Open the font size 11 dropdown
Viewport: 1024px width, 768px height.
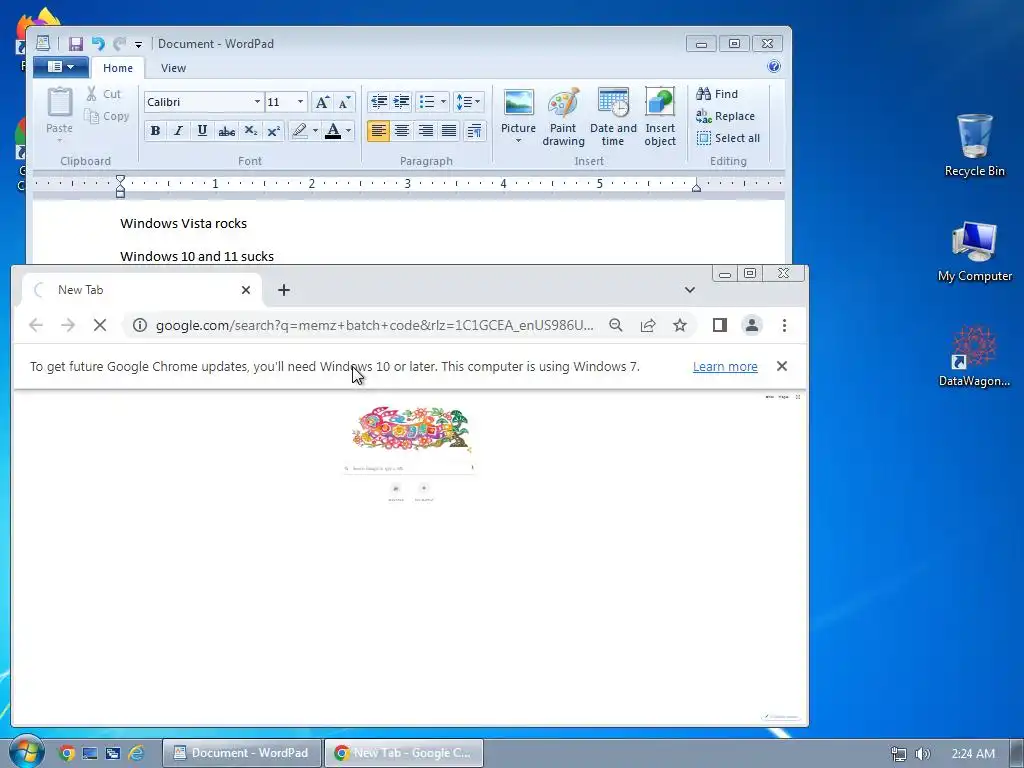coord(300,102)
